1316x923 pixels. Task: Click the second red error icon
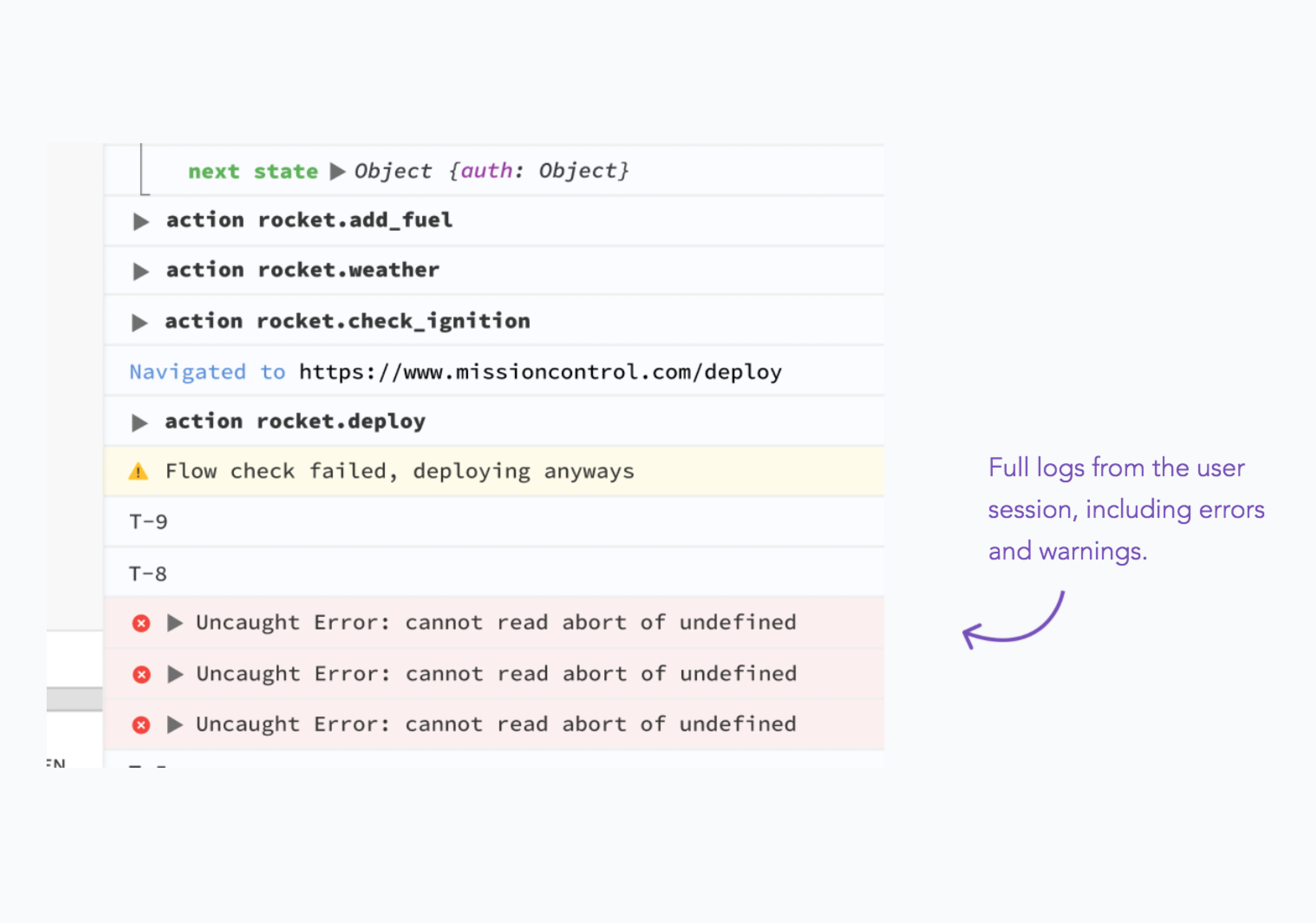click(141, 674)
